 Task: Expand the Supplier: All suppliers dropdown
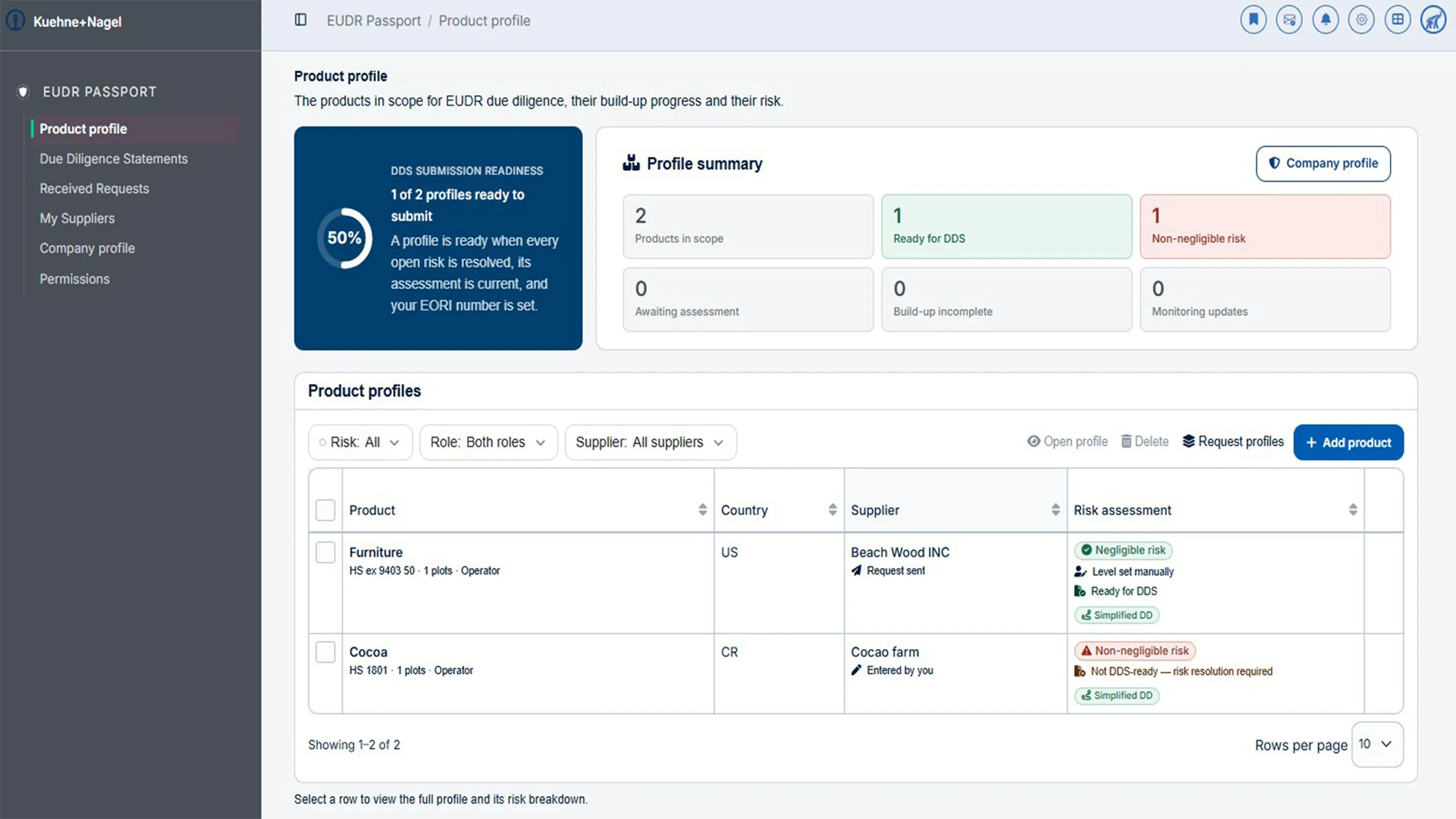651,442
